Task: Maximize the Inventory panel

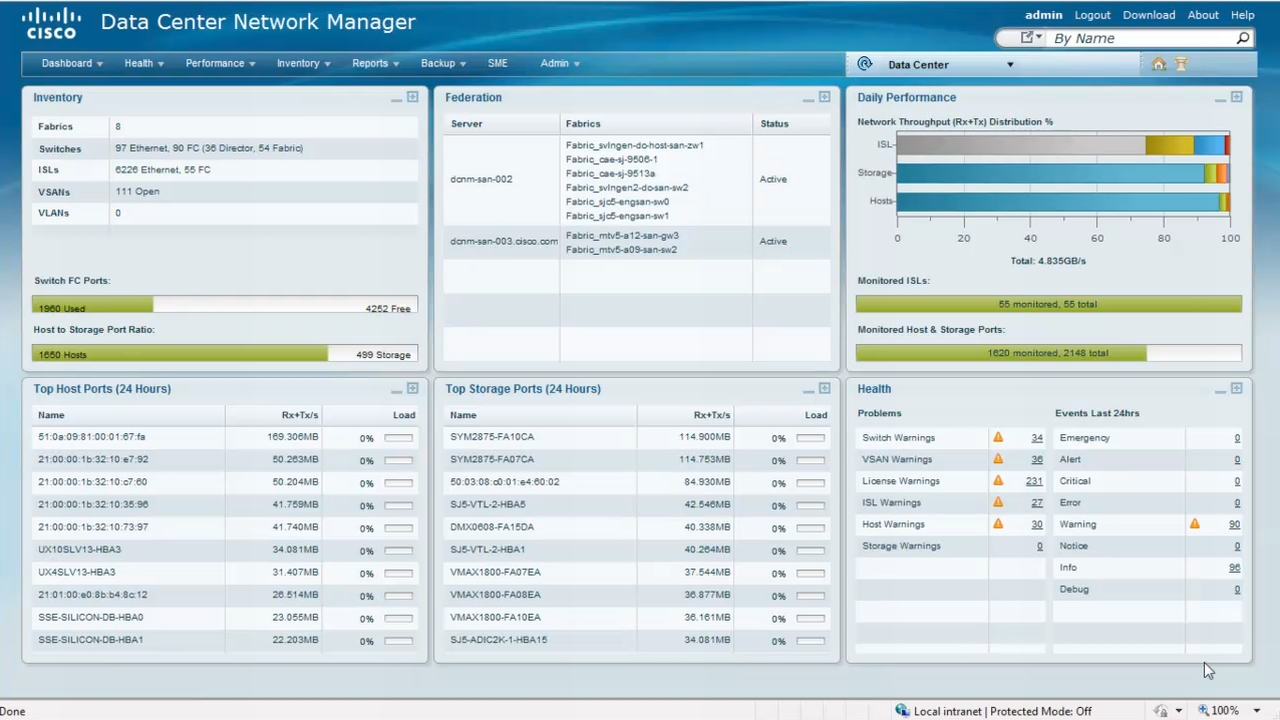Action: point(412,97)
